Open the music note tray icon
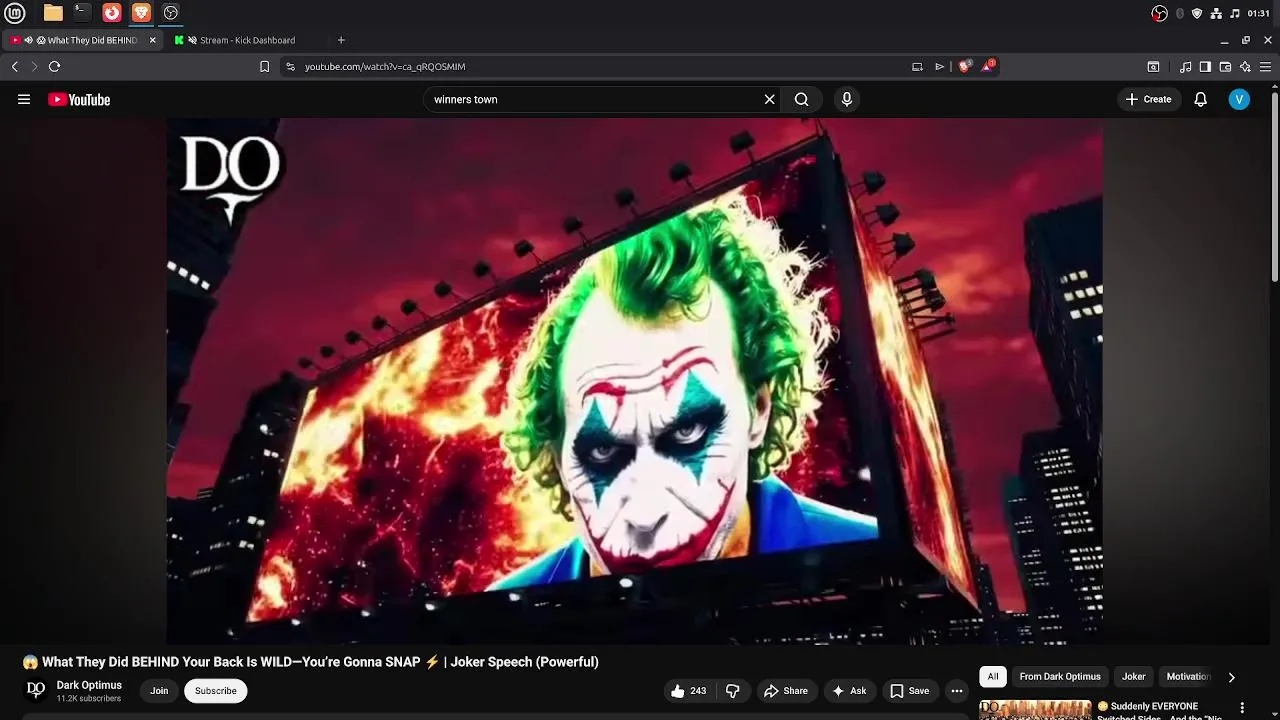Image resolution: width=1280 pixels, height=720 pixels. click(x=1235, y=13)
